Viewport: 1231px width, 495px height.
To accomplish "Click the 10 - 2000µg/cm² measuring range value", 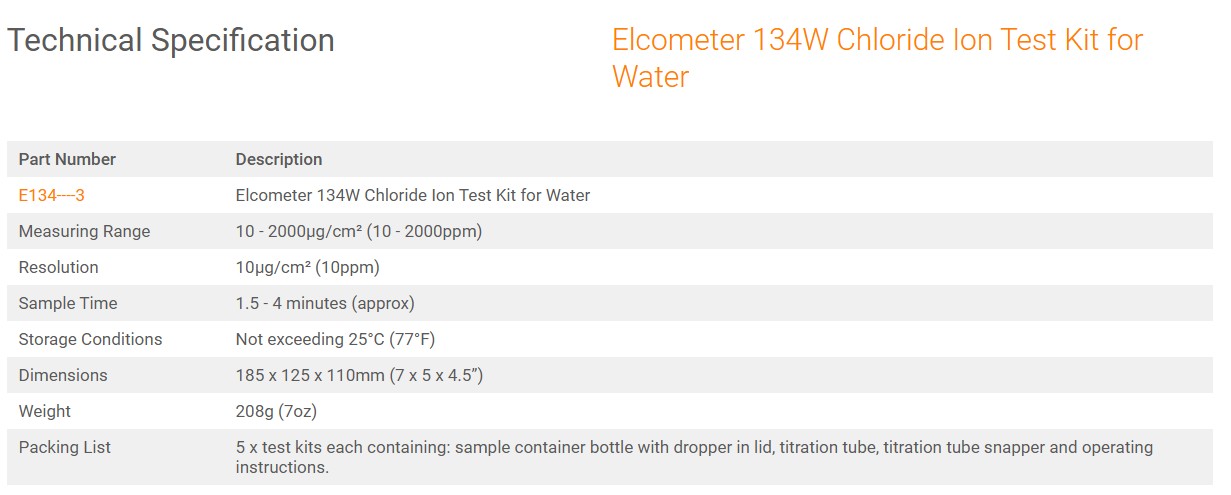I will (x=359, y=231).
